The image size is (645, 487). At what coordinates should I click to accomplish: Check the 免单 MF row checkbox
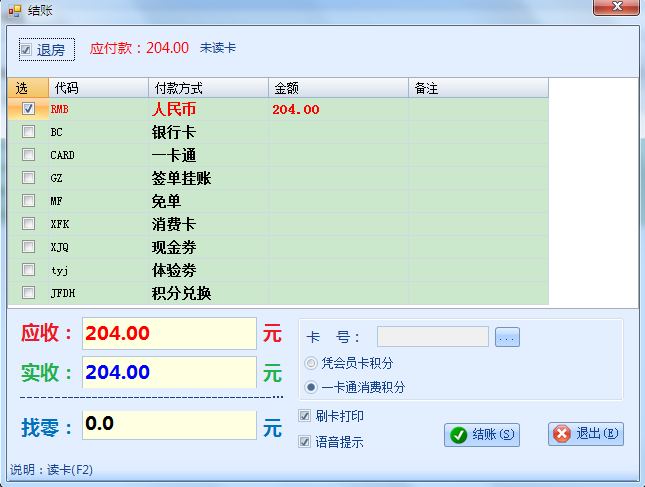(x=28, y=201)
